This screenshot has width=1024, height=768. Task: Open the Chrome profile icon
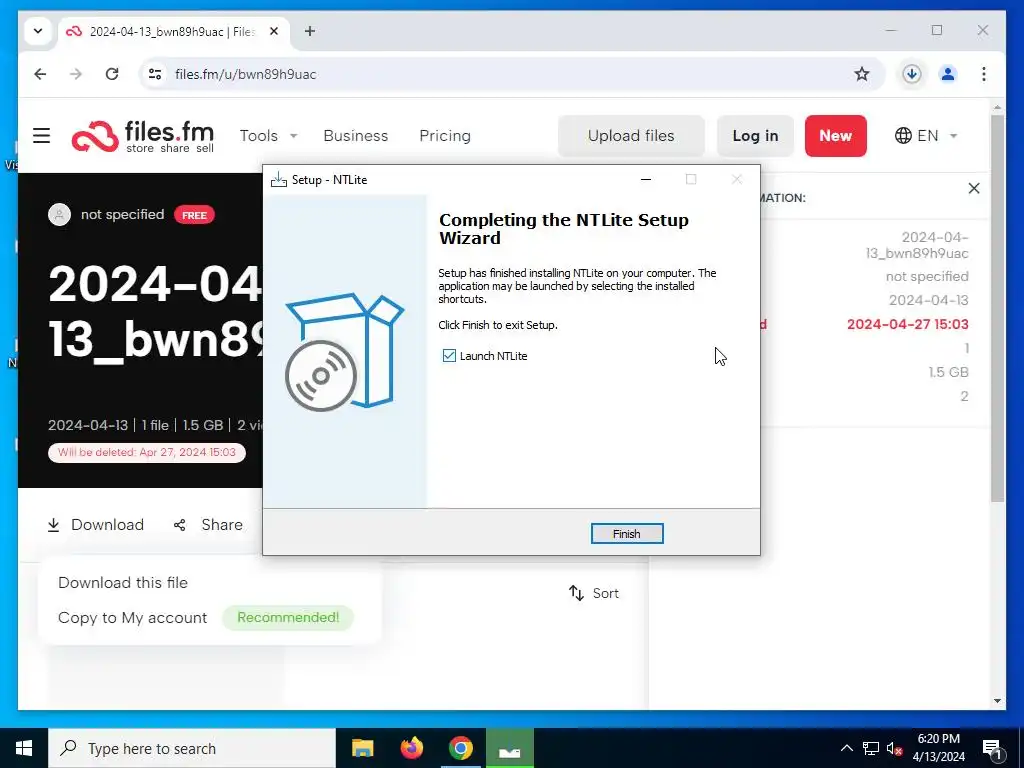(948, 74)
